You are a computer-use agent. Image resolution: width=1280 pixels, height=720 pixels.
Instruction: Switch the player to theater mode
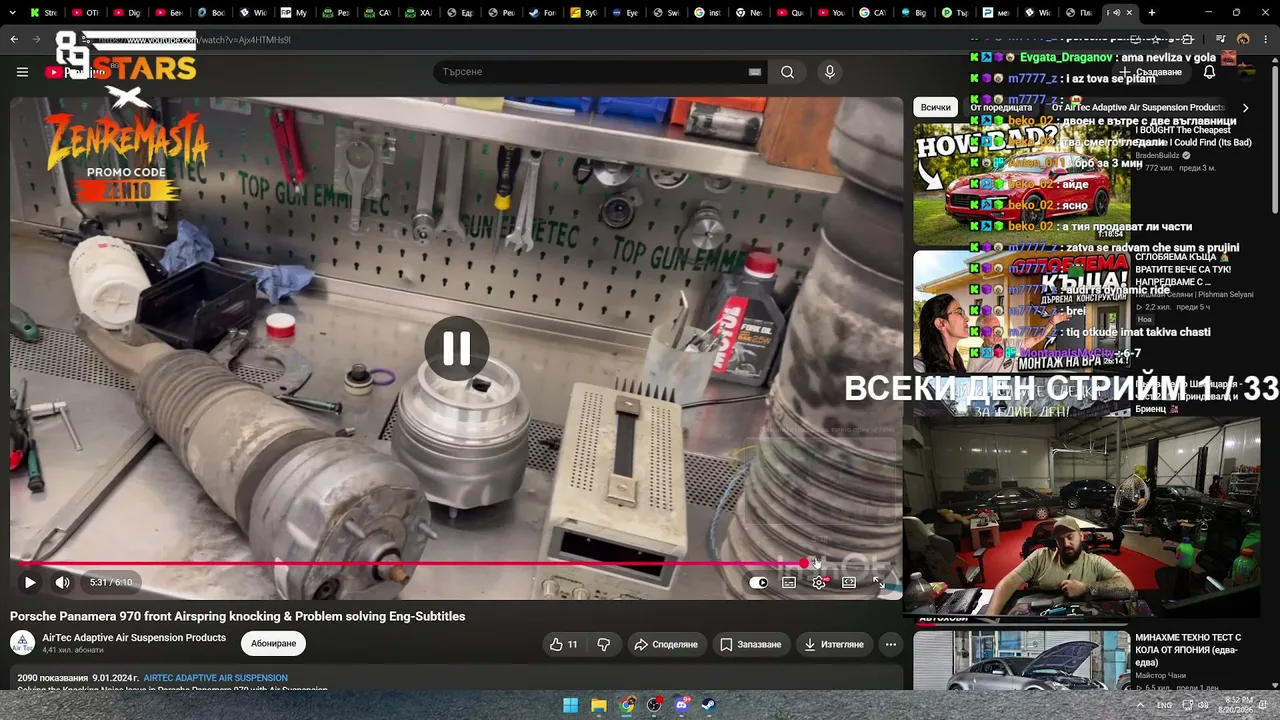[849, 582]
